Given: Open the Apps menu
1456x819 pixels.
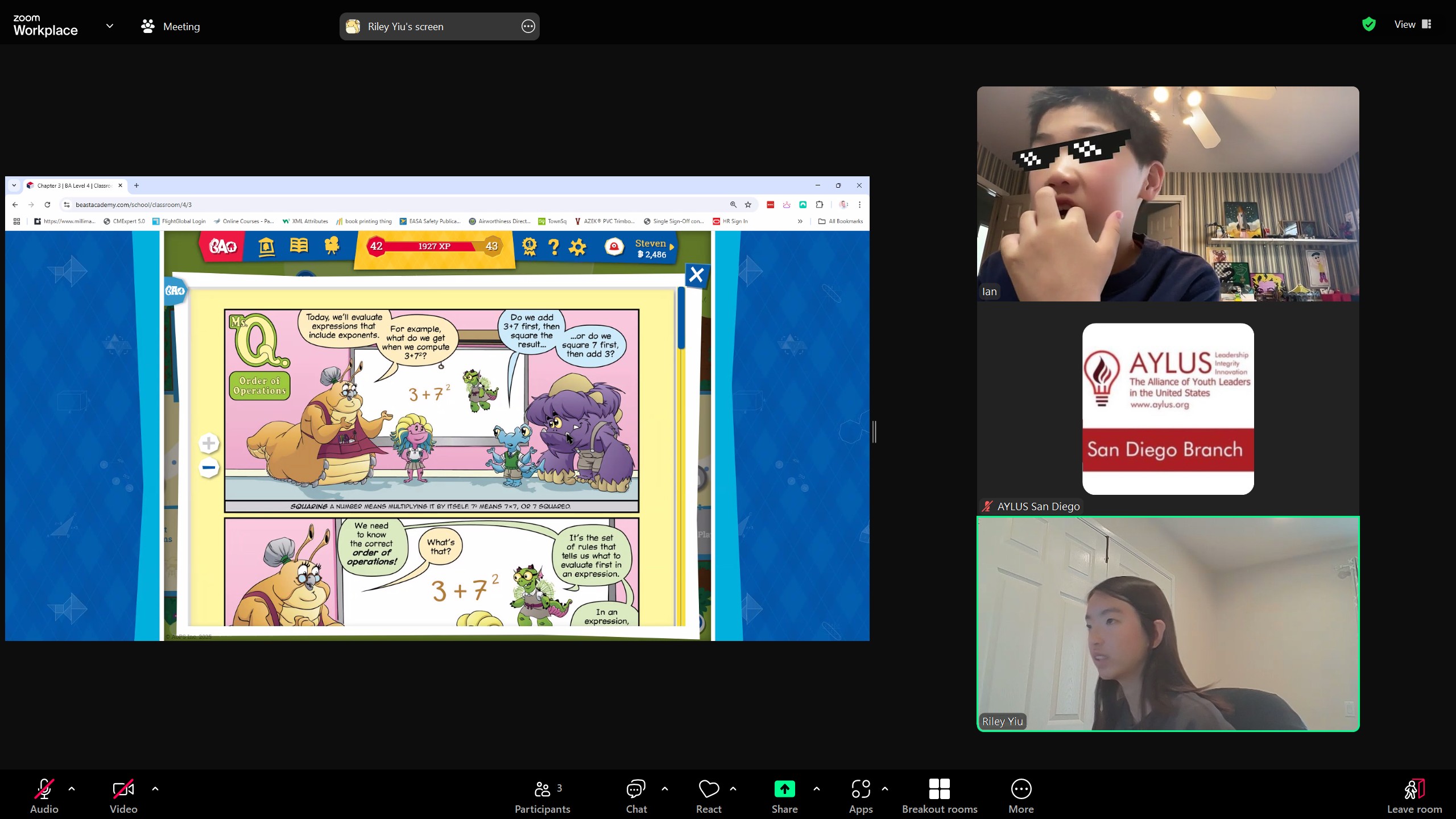Looking at the screenshot, I should click(861, 795).
